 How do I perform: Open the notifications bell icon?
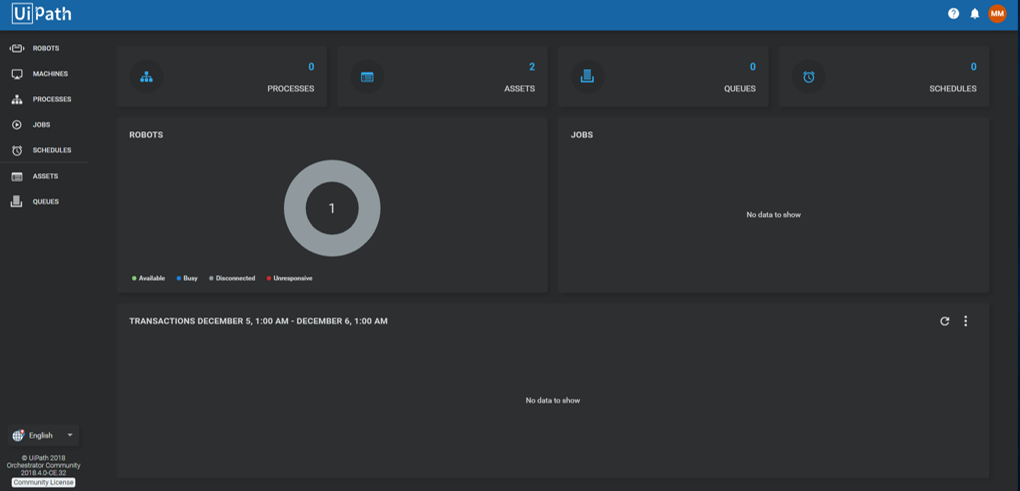click(974, 14)
